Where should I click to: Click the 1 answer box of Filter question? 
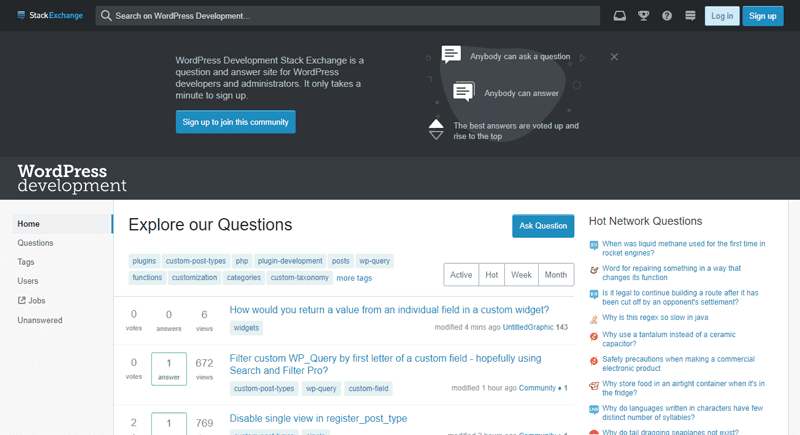pyautogui.click(x=169, y=369)
